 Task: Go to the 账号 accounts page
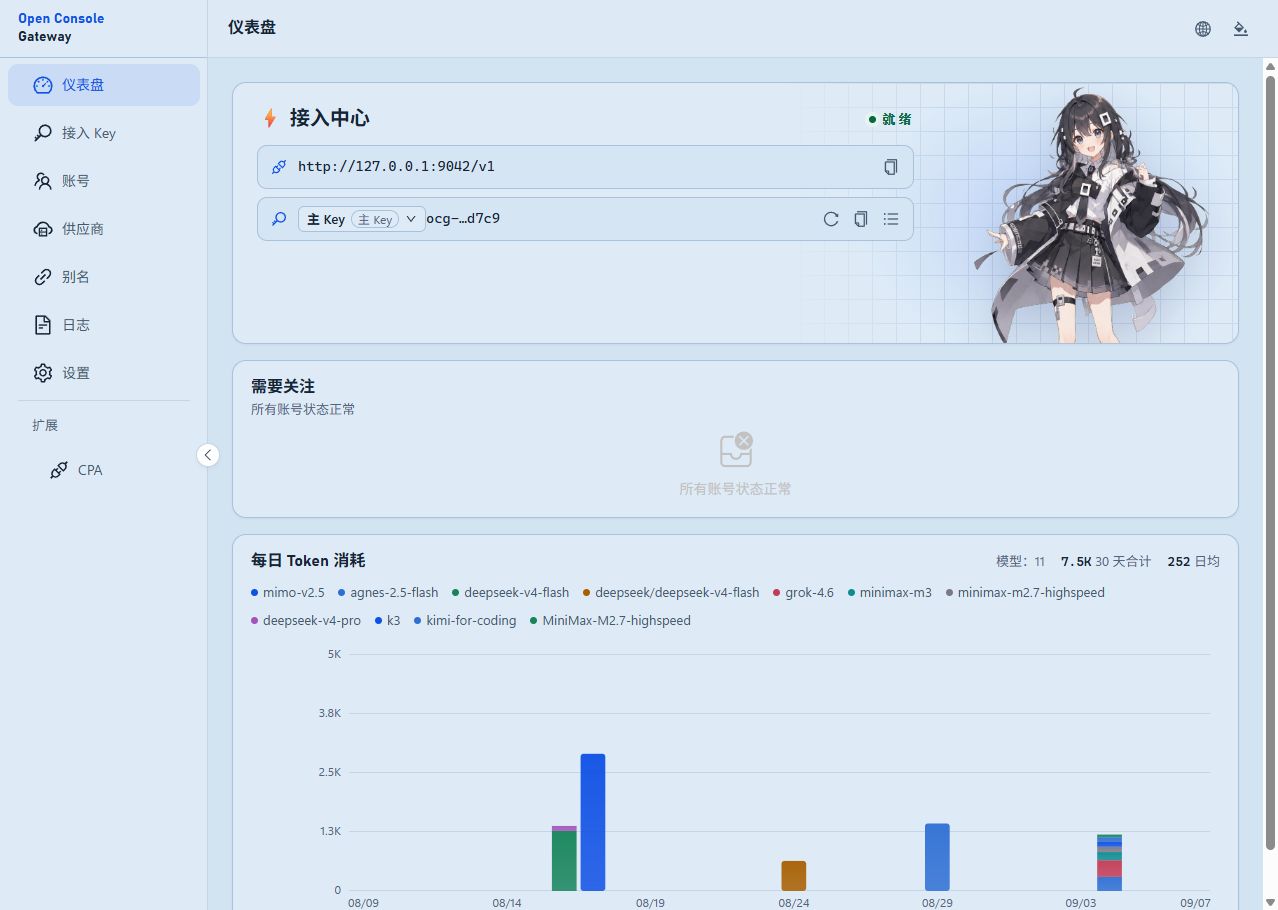click(x=104, y=181)
